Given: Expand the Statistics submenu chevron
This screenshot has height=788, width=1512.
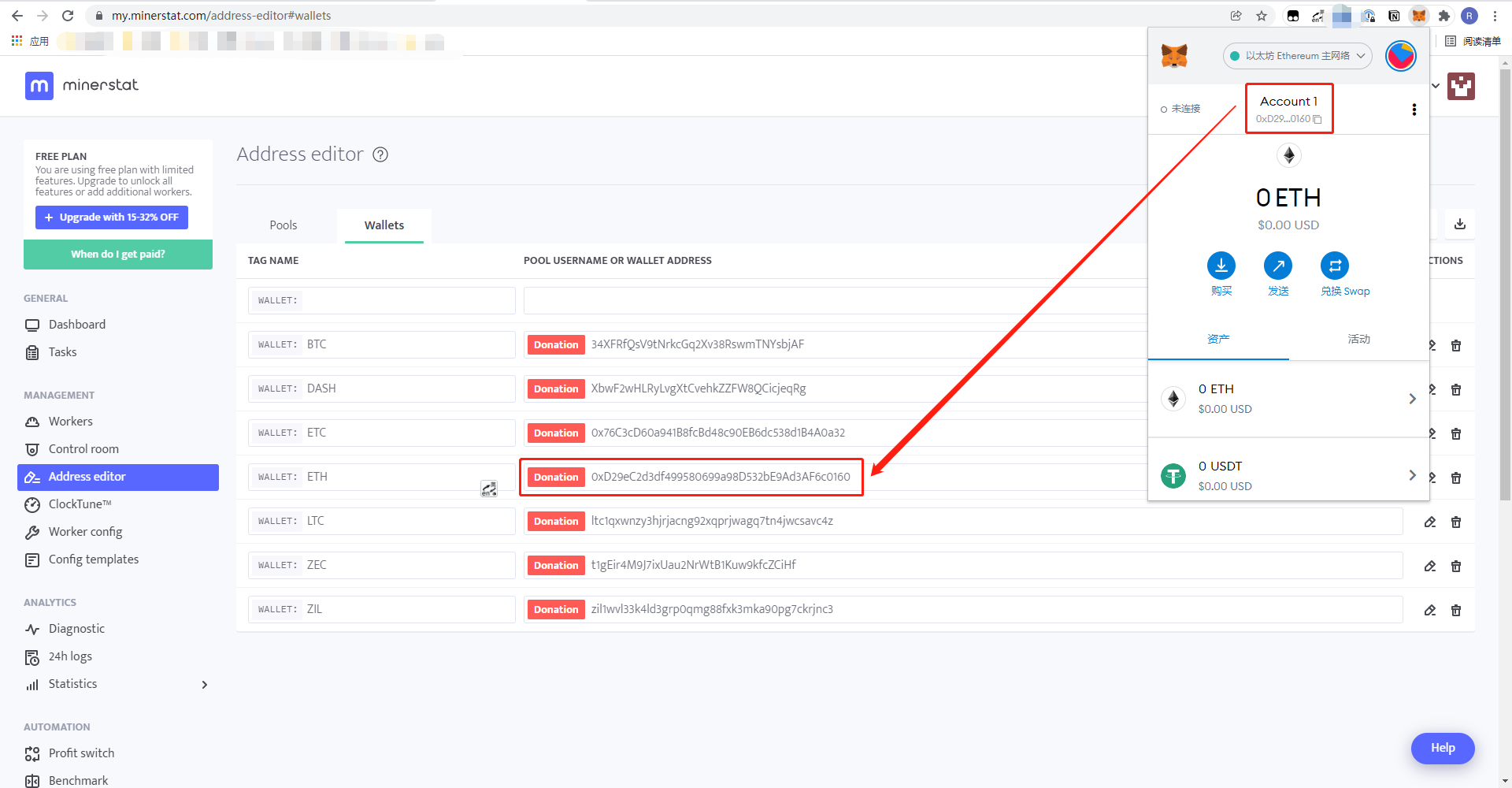Looking at the screenshot, I should (x=205, y=685).
